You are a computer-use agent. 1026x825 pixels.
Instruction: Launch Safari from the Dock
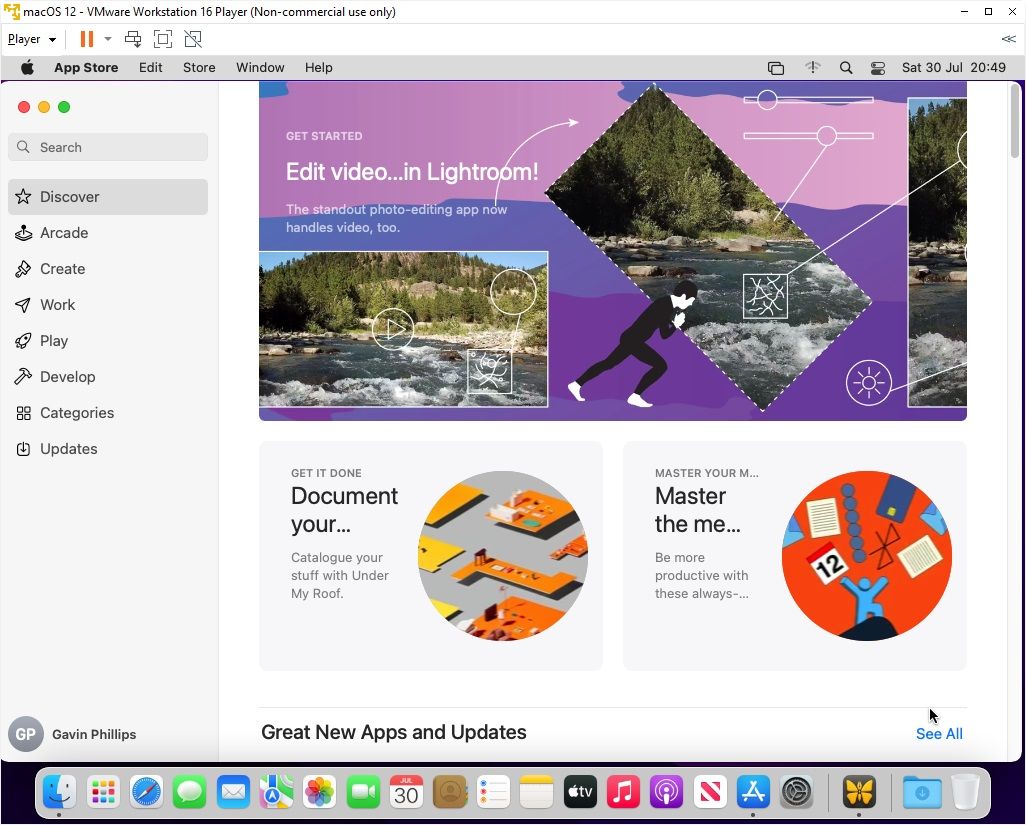click(x=146, y=791)
